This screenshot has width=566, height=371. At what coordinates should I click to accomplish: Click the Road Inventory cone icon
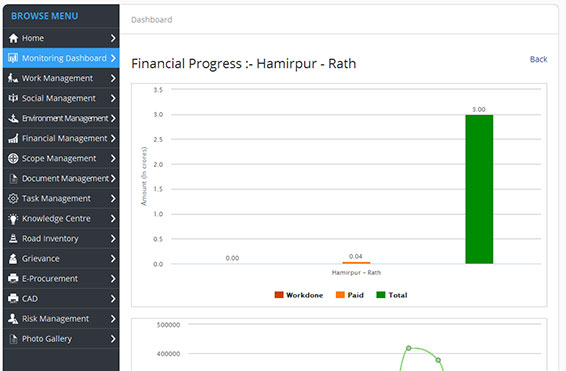tap(13, 239)
